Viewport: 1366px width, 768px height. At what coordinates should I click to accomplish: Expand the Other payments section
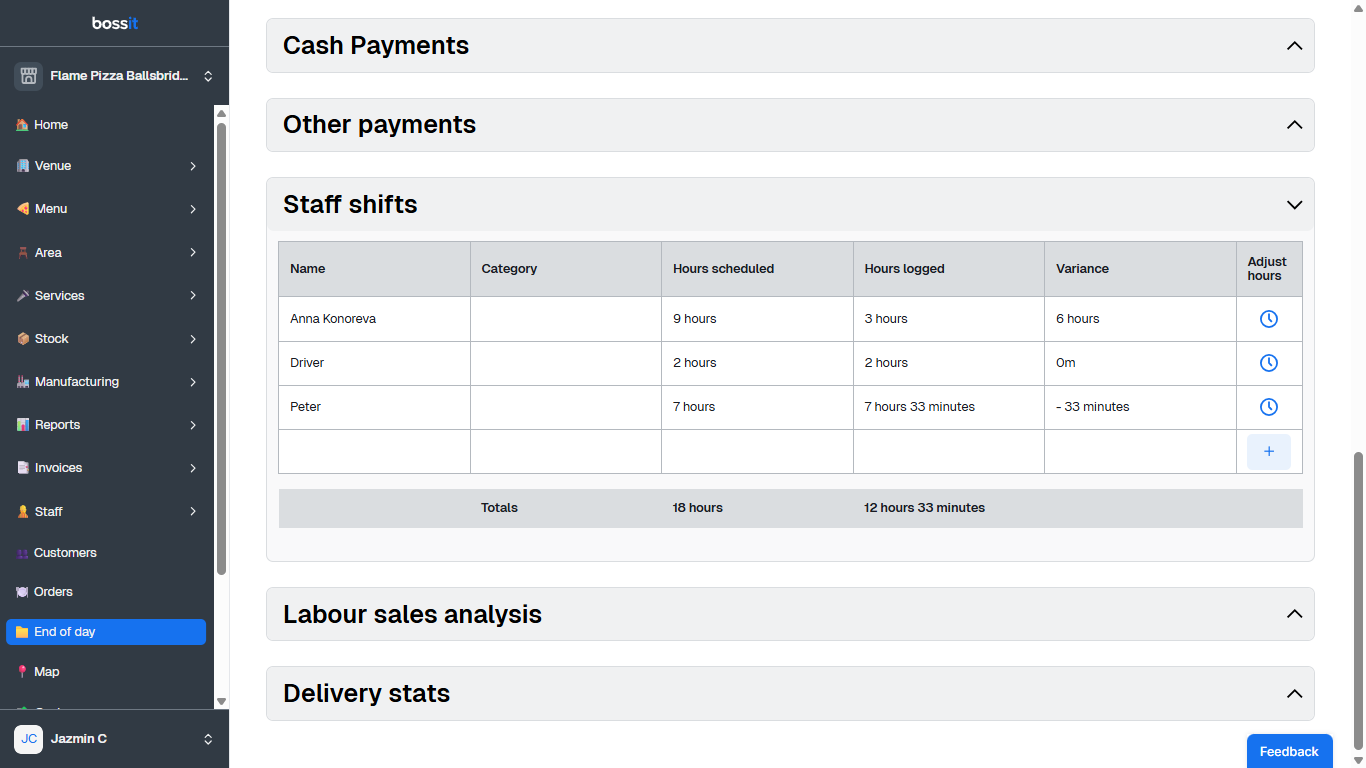click(x=1294, y=125)
